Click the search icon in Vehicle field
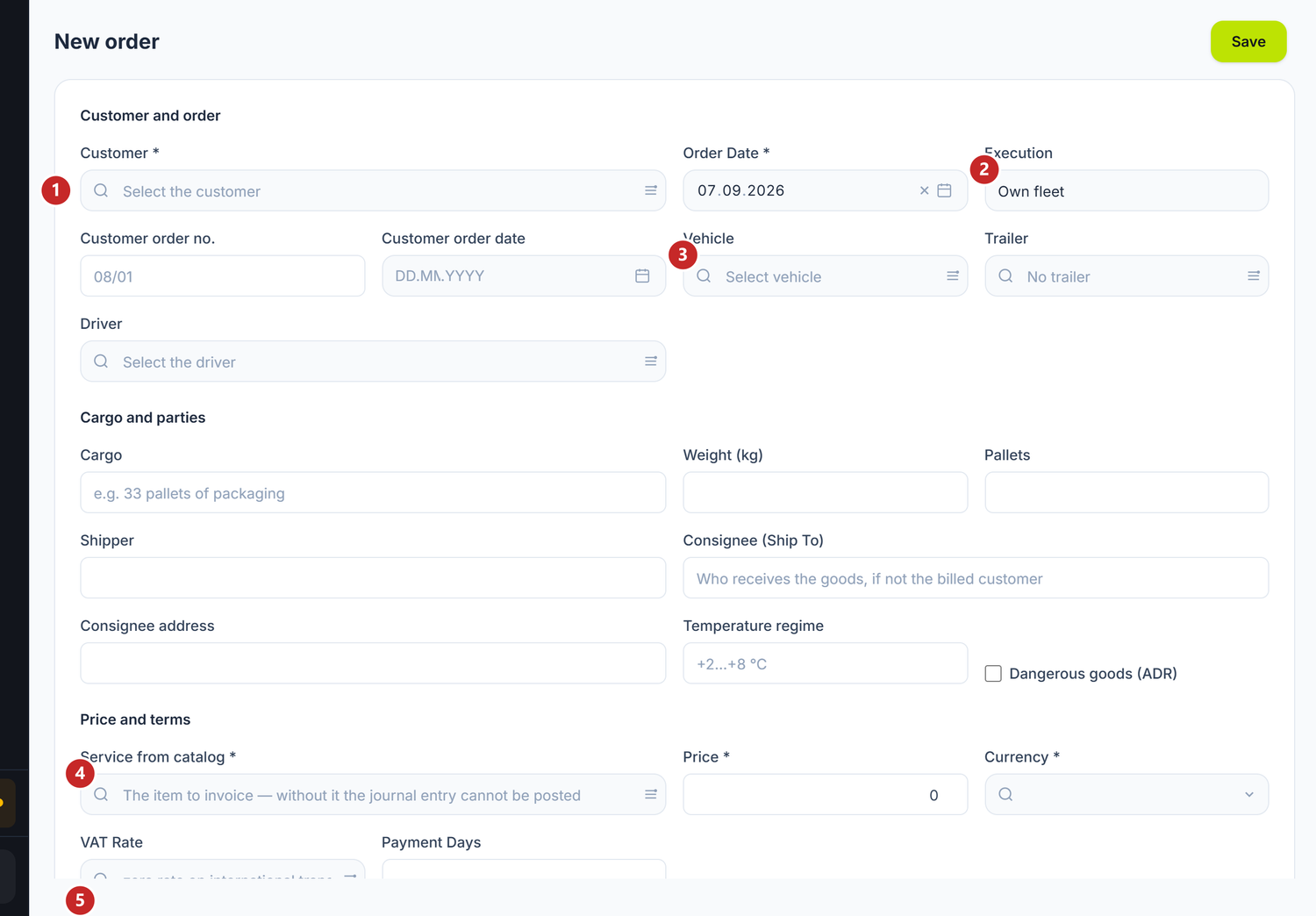 tap(704, 276)
